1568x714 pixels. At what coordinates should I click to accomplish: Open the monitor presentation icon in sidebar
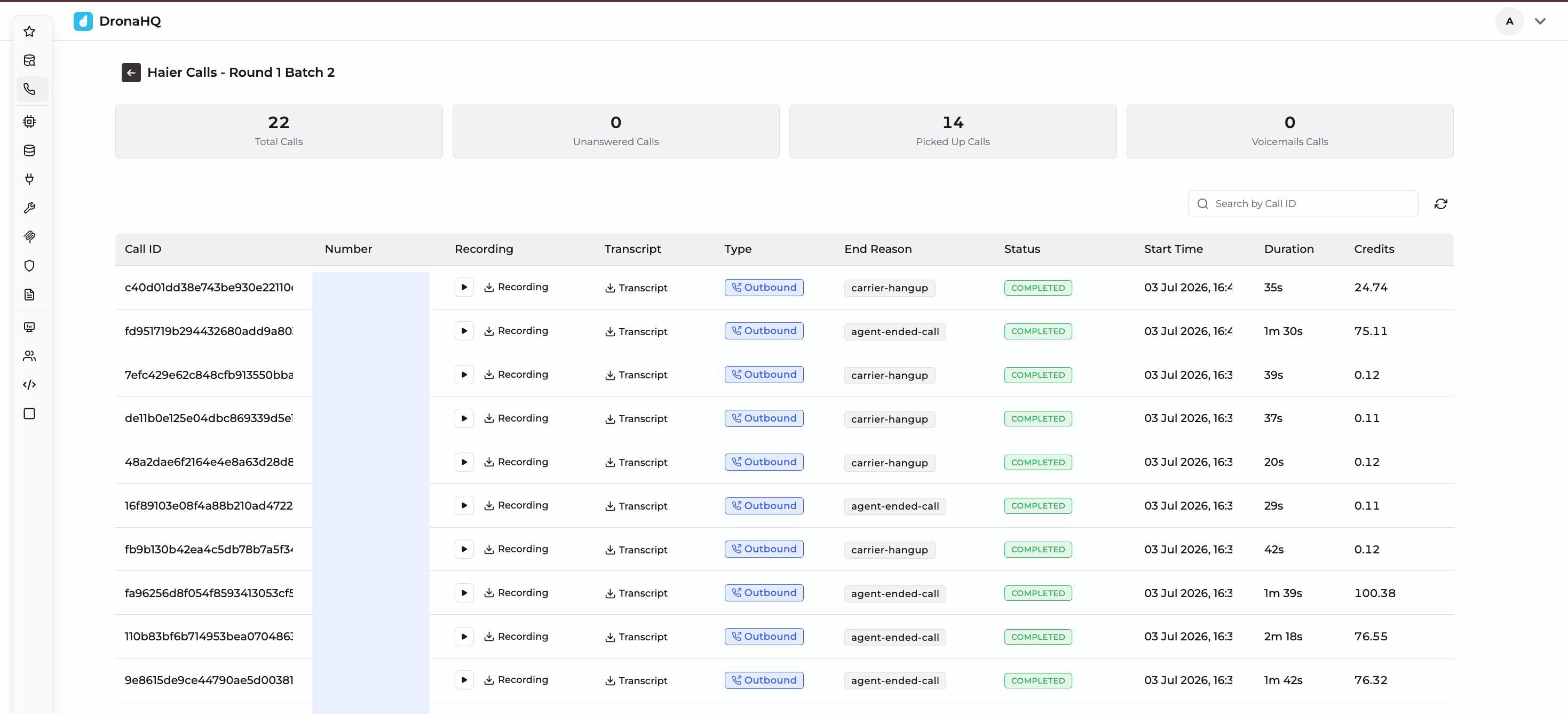tap(29, 328)
